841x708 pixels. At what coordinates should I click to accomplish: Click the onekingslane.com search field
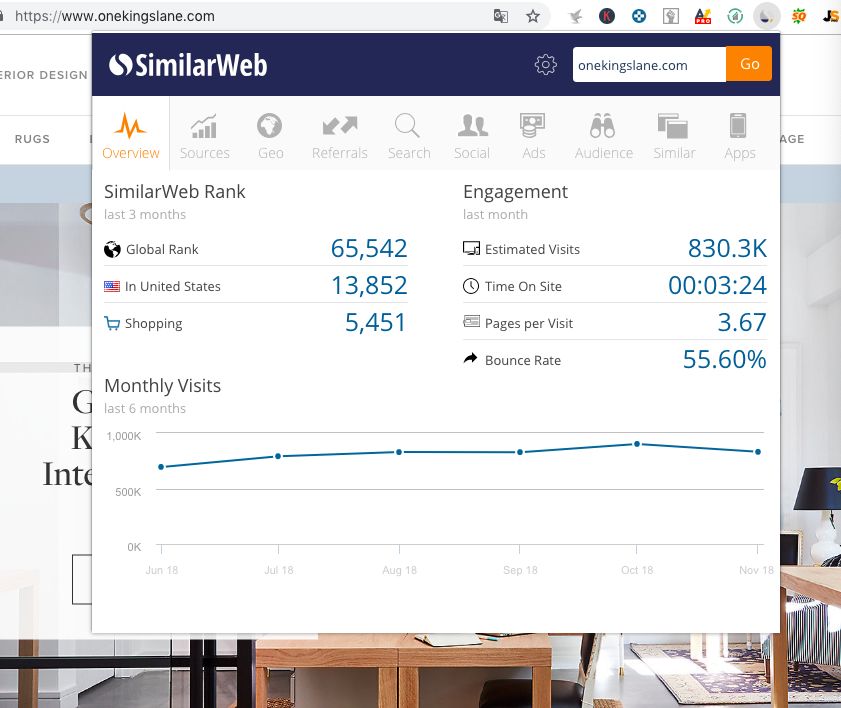coord(649,65)
